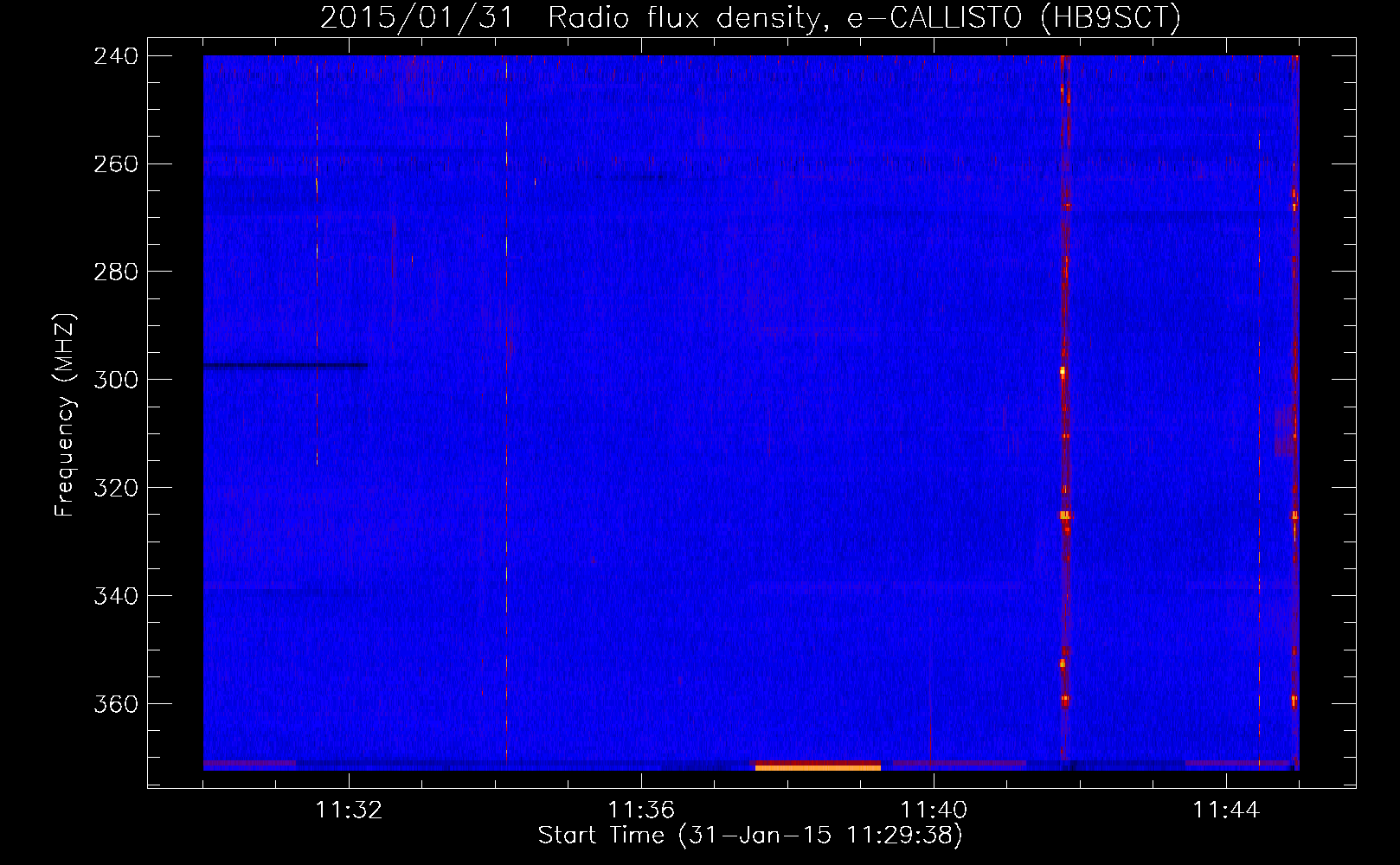Click the 11:44 time tick label
Screen dimensions: 1400x865
[x=1226, y=811]
